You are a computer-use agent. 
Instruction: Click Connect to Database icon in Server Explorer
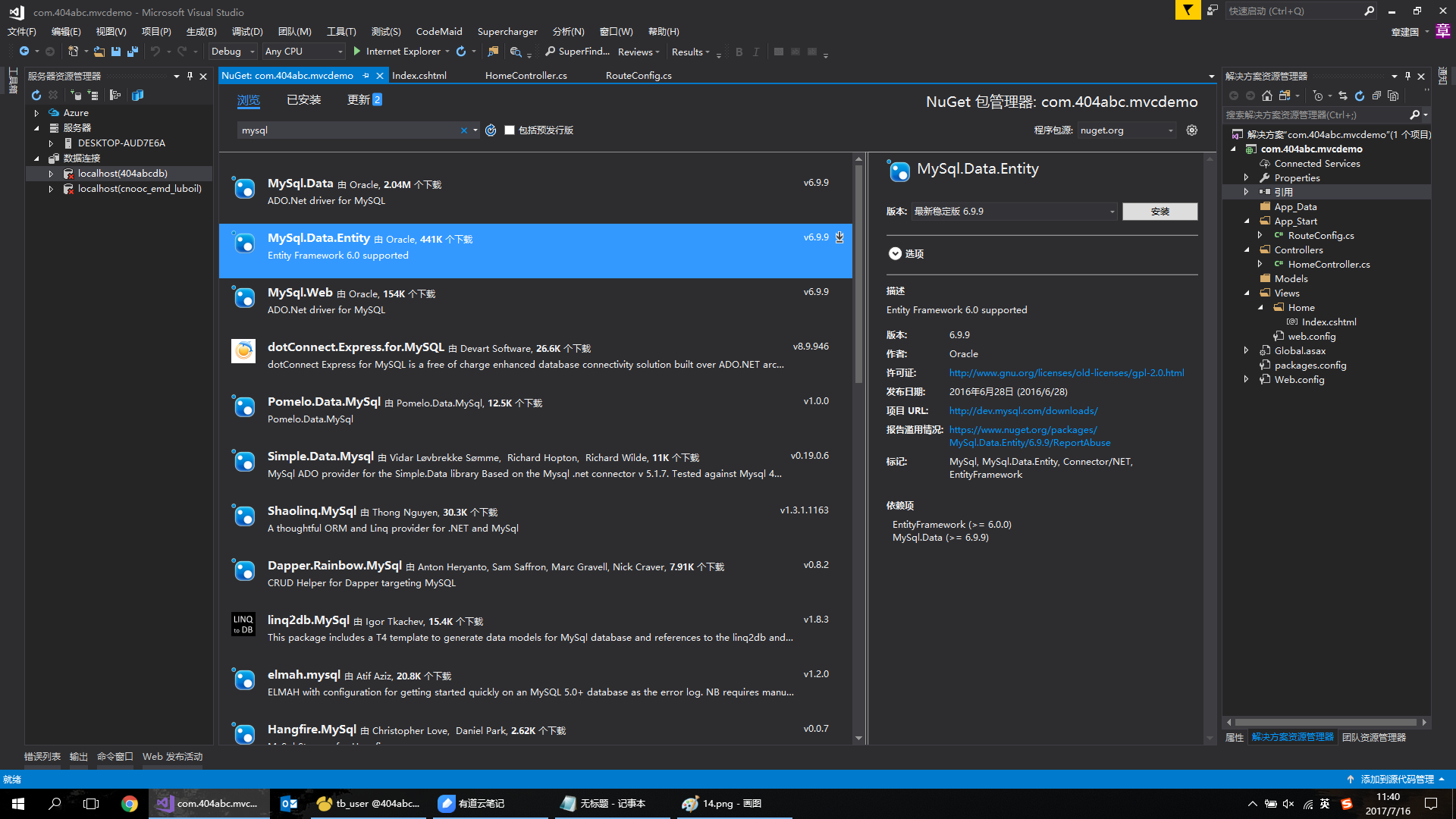[76, 95]
